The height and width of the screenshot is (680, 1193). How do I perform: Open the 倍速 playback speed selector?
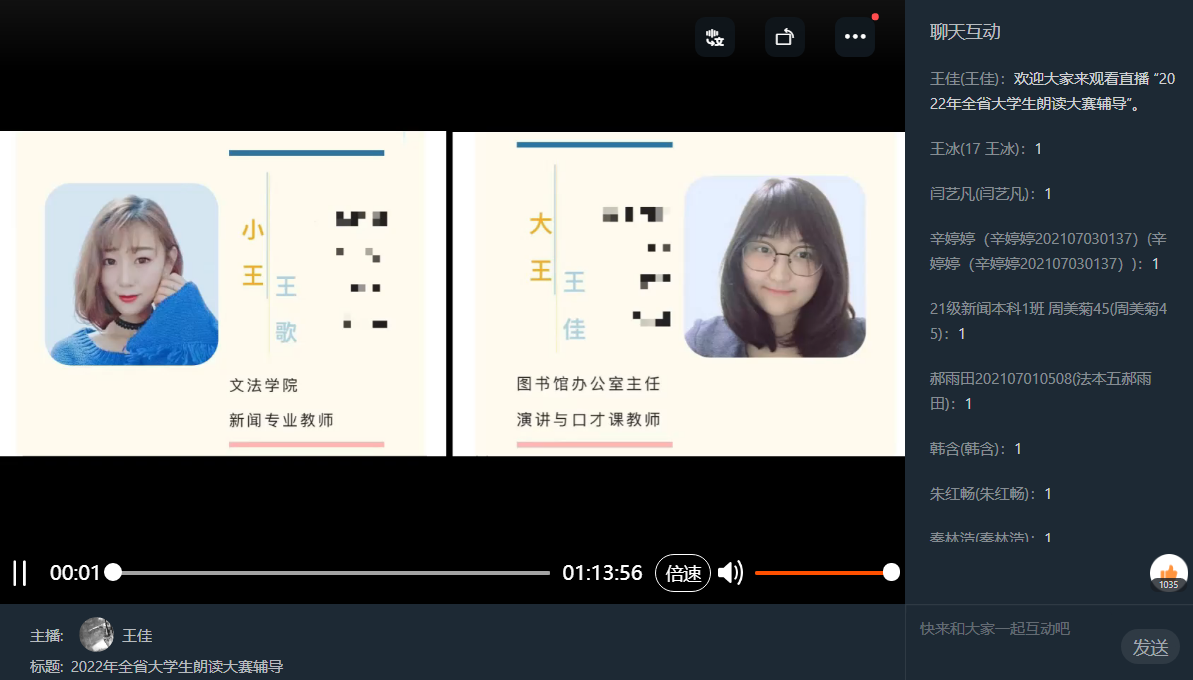(x=683, y=573)
